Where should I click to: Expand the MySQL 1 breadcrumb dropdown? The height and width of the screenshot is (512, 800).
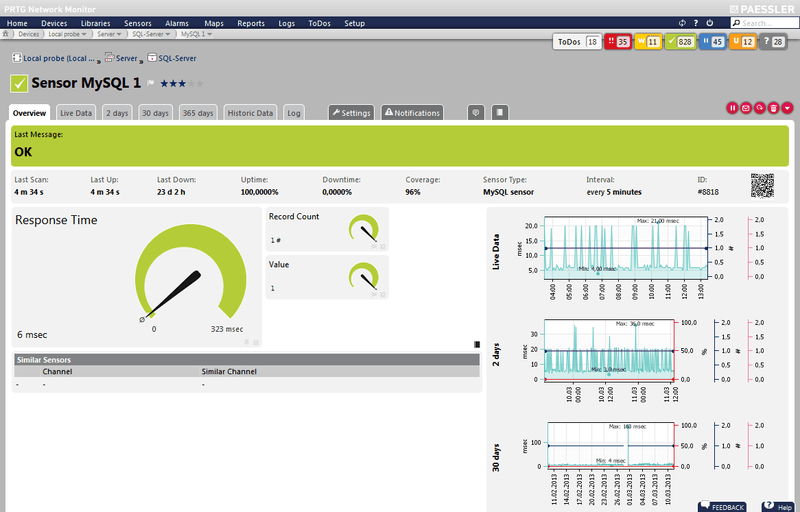pos(209,34)
